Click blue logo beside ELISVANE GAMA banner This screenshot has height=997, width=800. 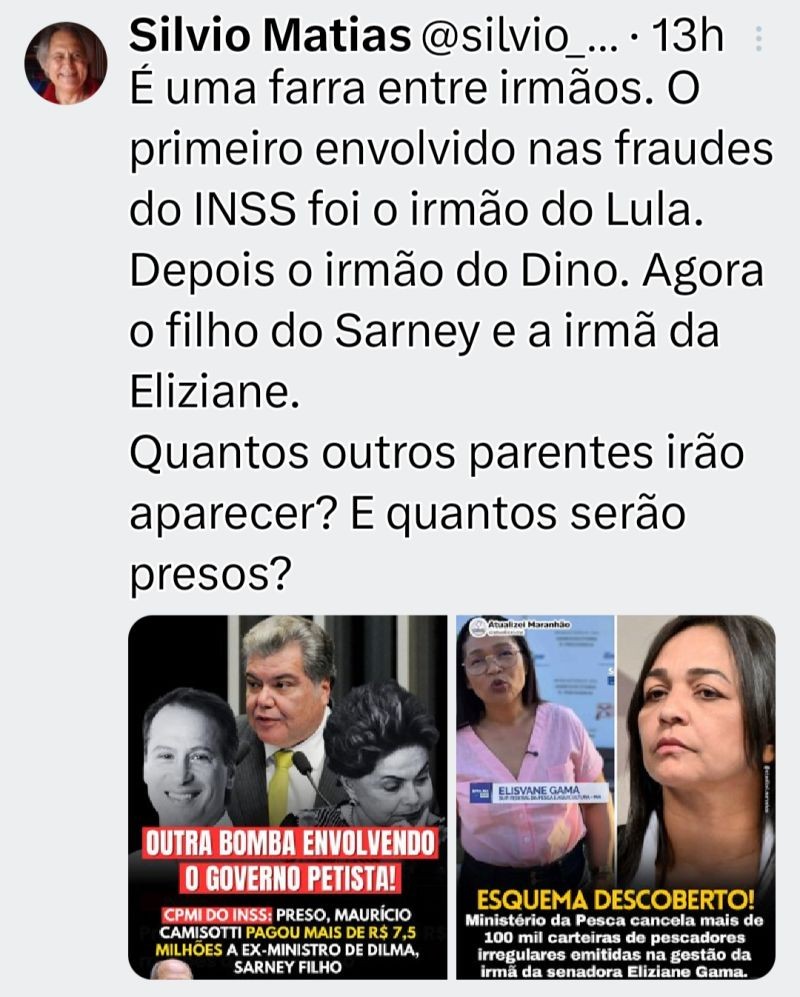[480, 793]
